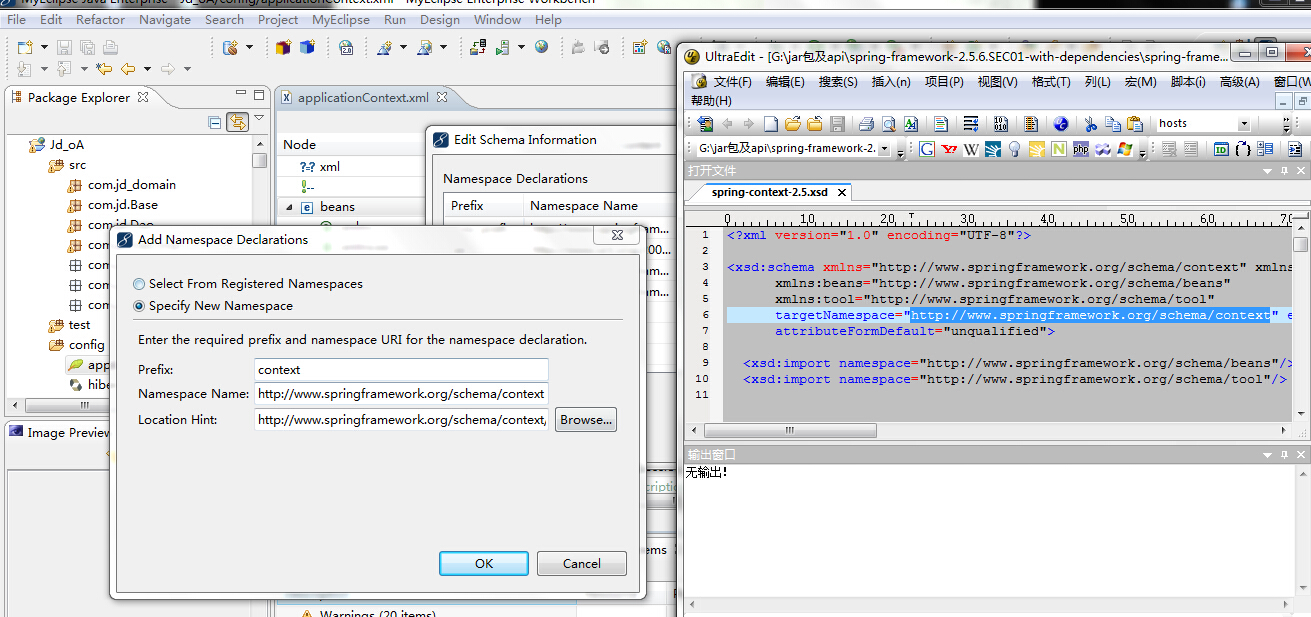The height and width of the screenshot is (617, 1311).
Task: Click UltraEdit copy icon
Action: pyautogui.click(x=1112, y=124)
